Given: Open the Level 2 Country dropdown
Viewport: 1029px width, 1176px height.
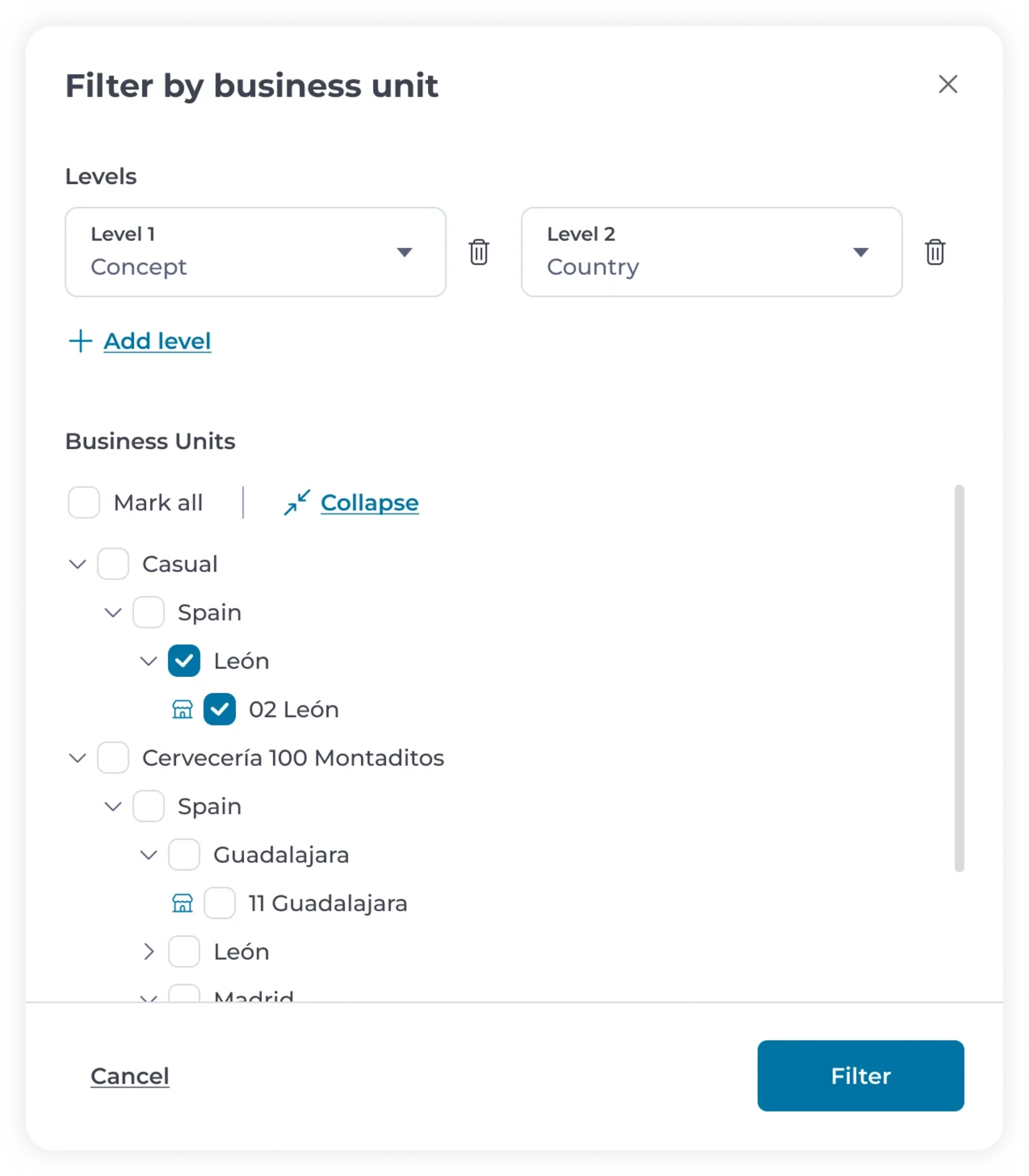Looking at the screenshot, I should 712,252.
